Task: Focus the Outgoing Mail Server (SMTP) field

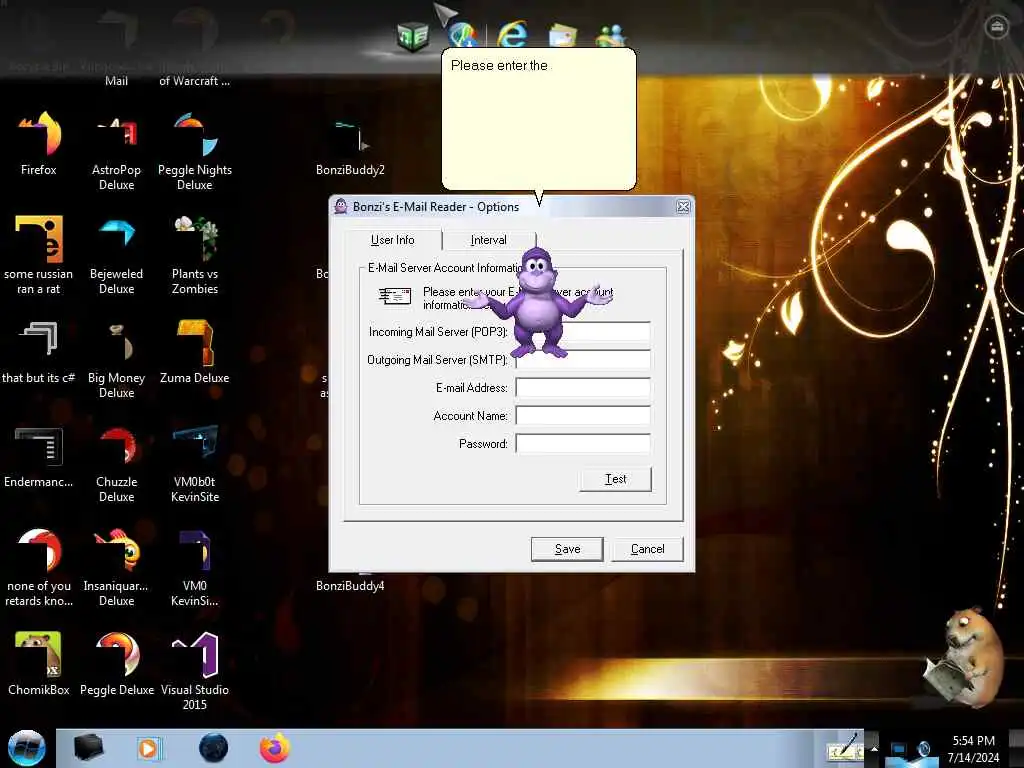Action: pyautogui.click(x=583, y=359)
